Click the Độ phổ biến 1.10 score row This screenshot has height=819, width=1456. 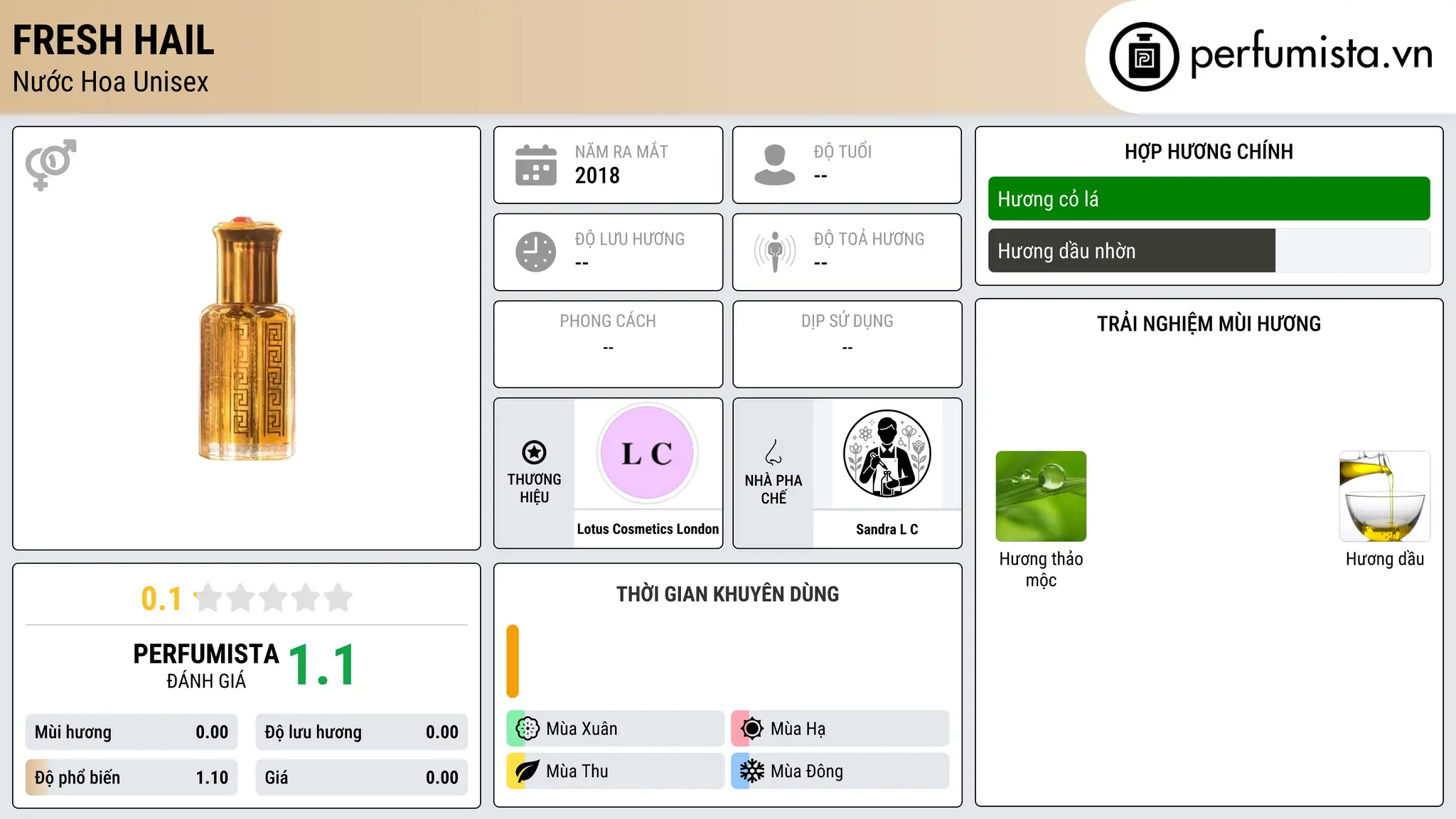[132, 778]
